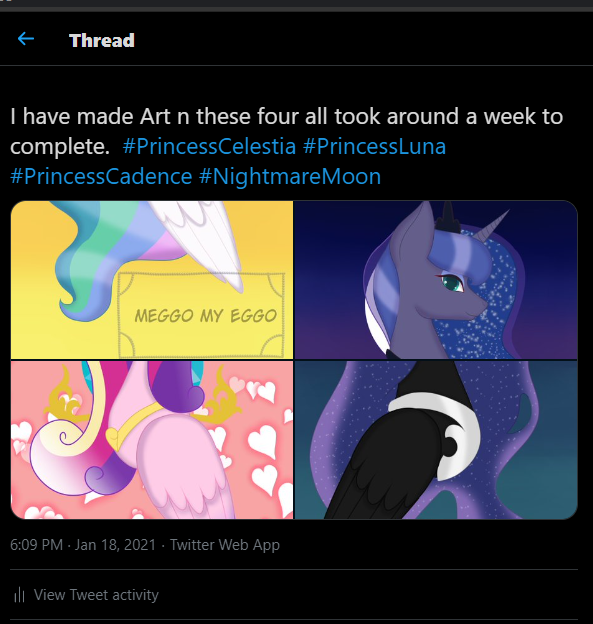The image size is (593, 624).
Task: Click the tweet activity bar chart icon
Action: pyautogui.click(x=19, y=595)
